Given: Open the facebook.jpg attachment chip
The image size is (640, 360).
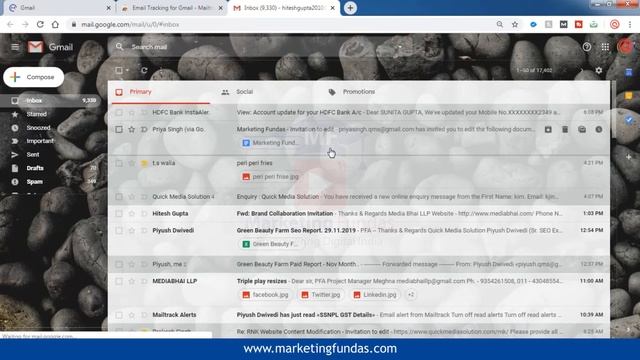Looking at the screenshot, I should click(x=266, y=295).
